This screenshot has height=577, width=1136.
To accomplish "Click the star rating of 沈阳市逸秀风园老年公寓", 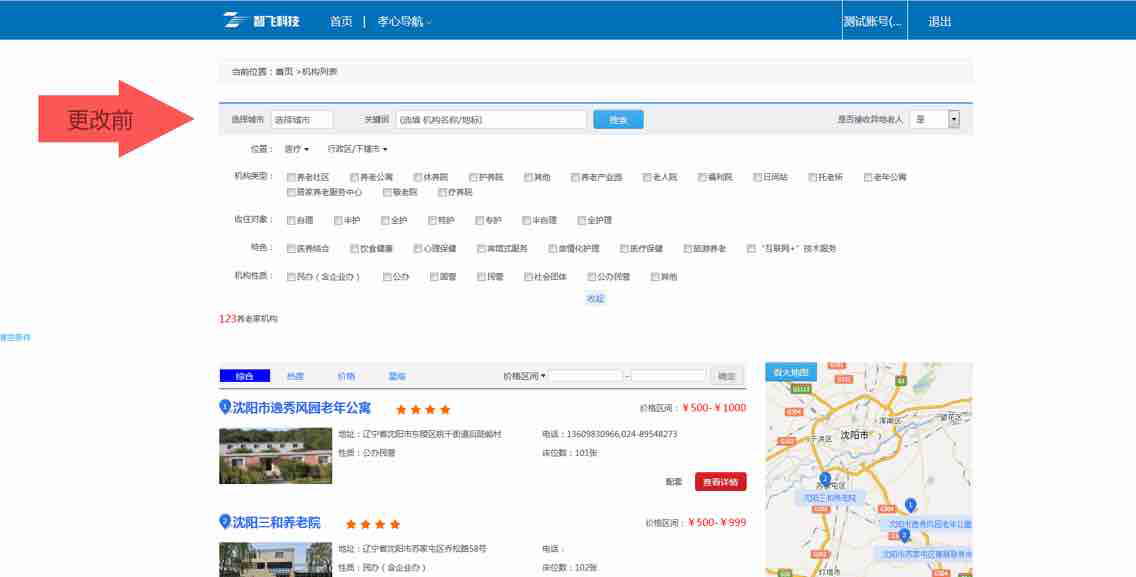I will (x=423, y=409).
